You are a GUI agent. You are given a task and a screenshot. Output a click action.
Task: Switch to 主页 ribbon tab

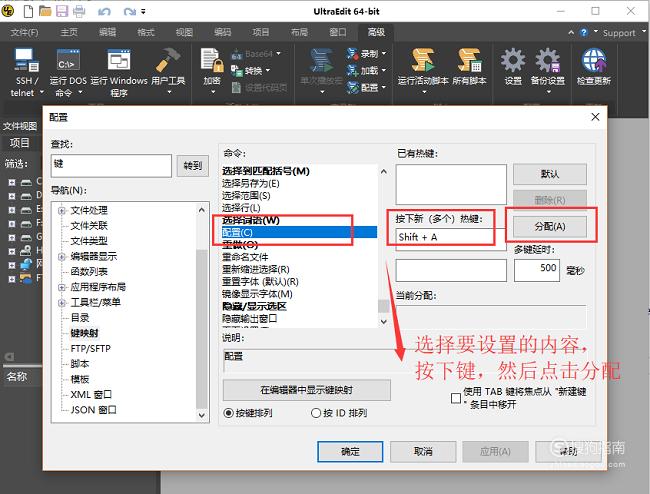tap(69, 32)
